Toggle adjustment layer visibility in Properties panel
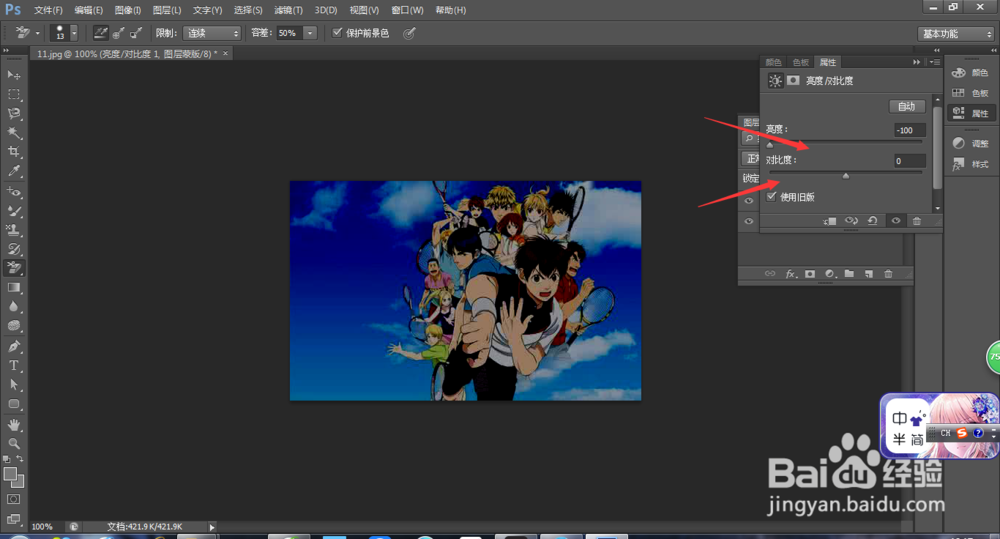The width and height of the screenshot is (1000, 539). [895, 221]
